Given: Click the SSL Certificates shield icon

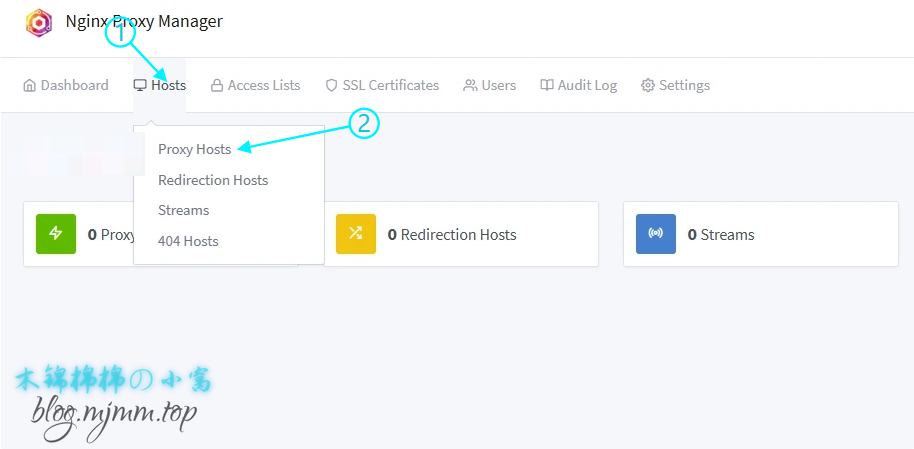Looking at the screenshot, I should 331,86.
